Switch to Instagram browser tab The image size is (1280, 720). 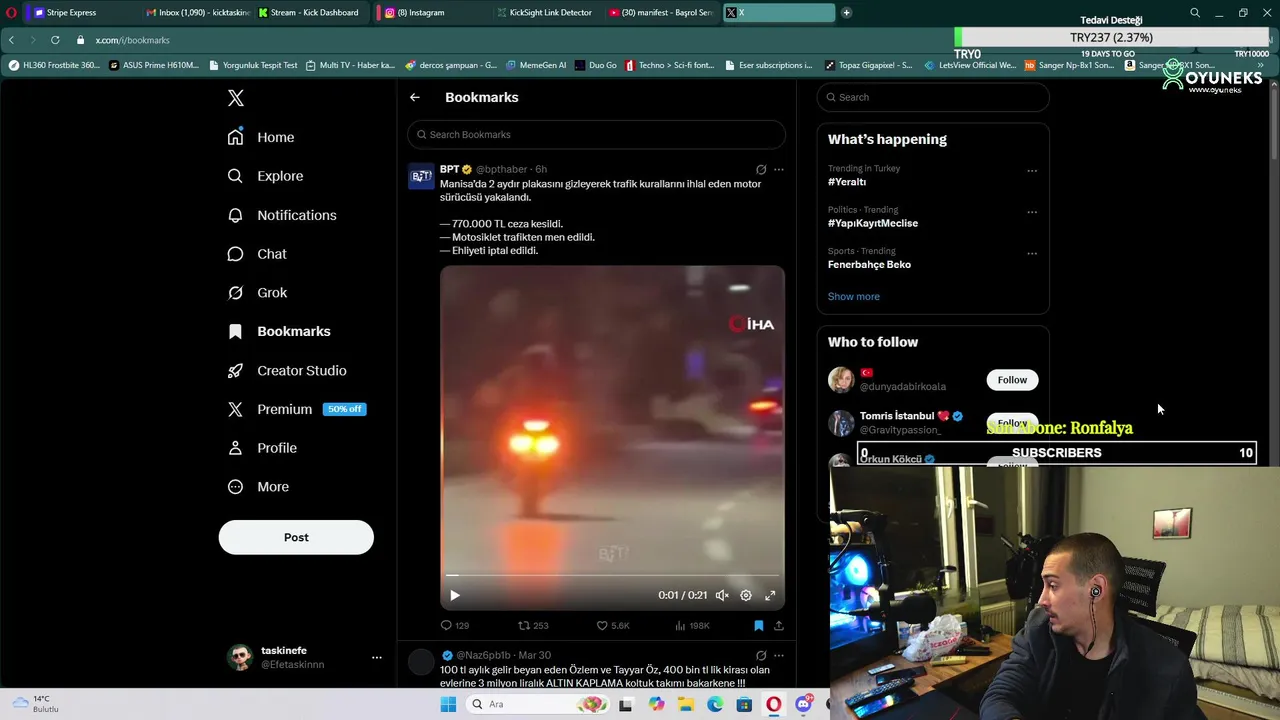coord(428,13)
